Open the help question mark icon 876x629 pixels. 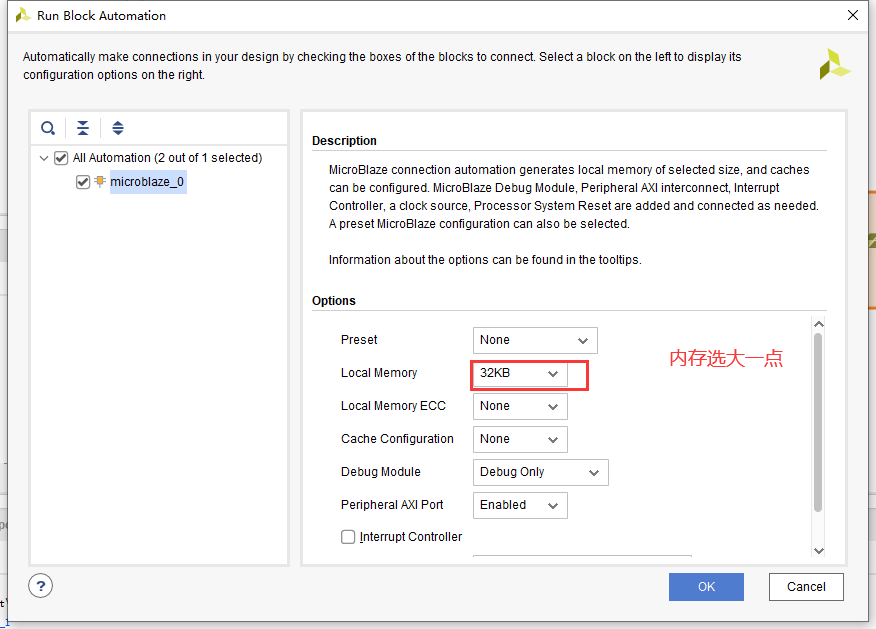(40, 586)
